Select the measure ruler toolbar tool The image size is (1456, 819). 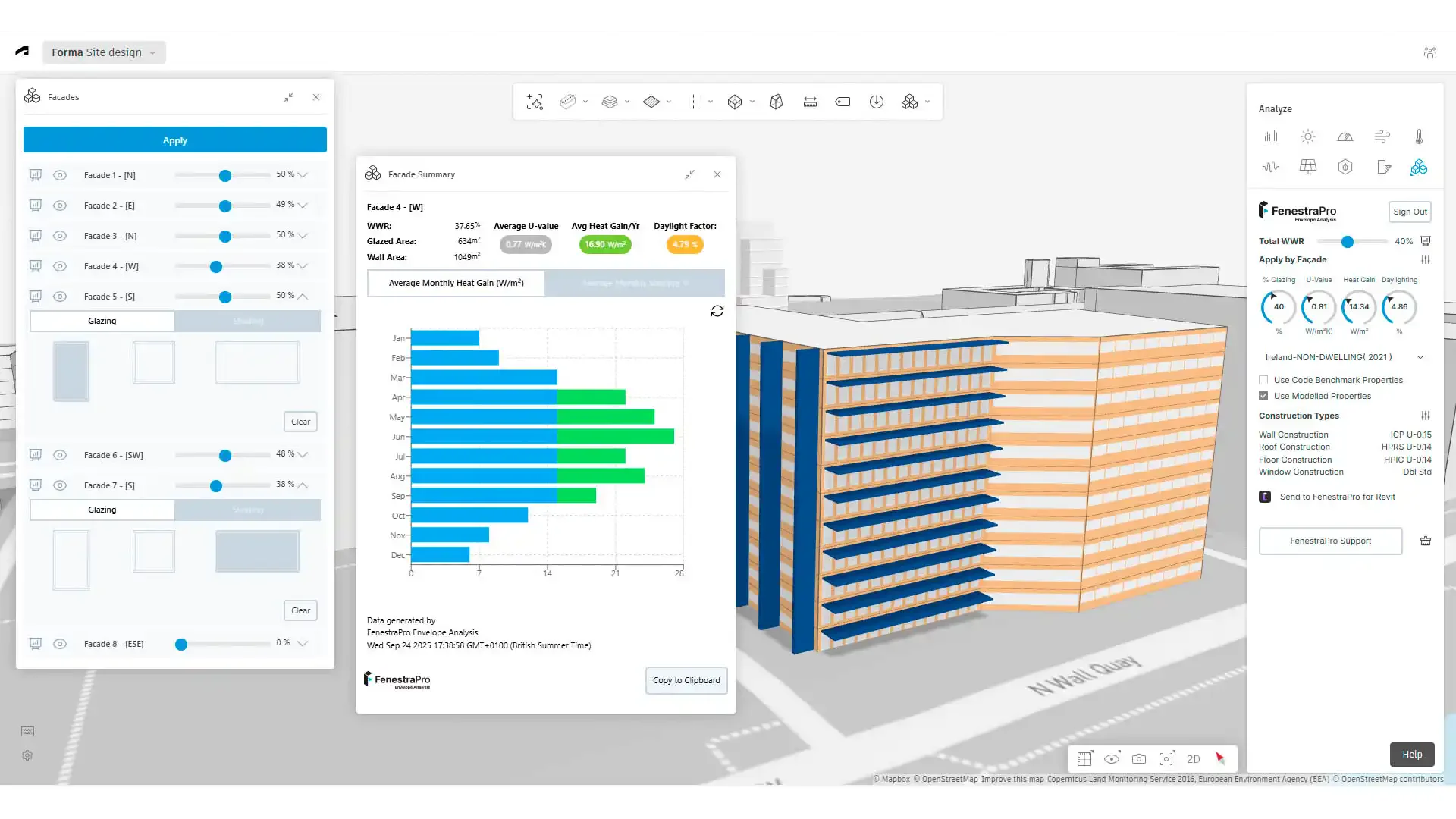810,102
